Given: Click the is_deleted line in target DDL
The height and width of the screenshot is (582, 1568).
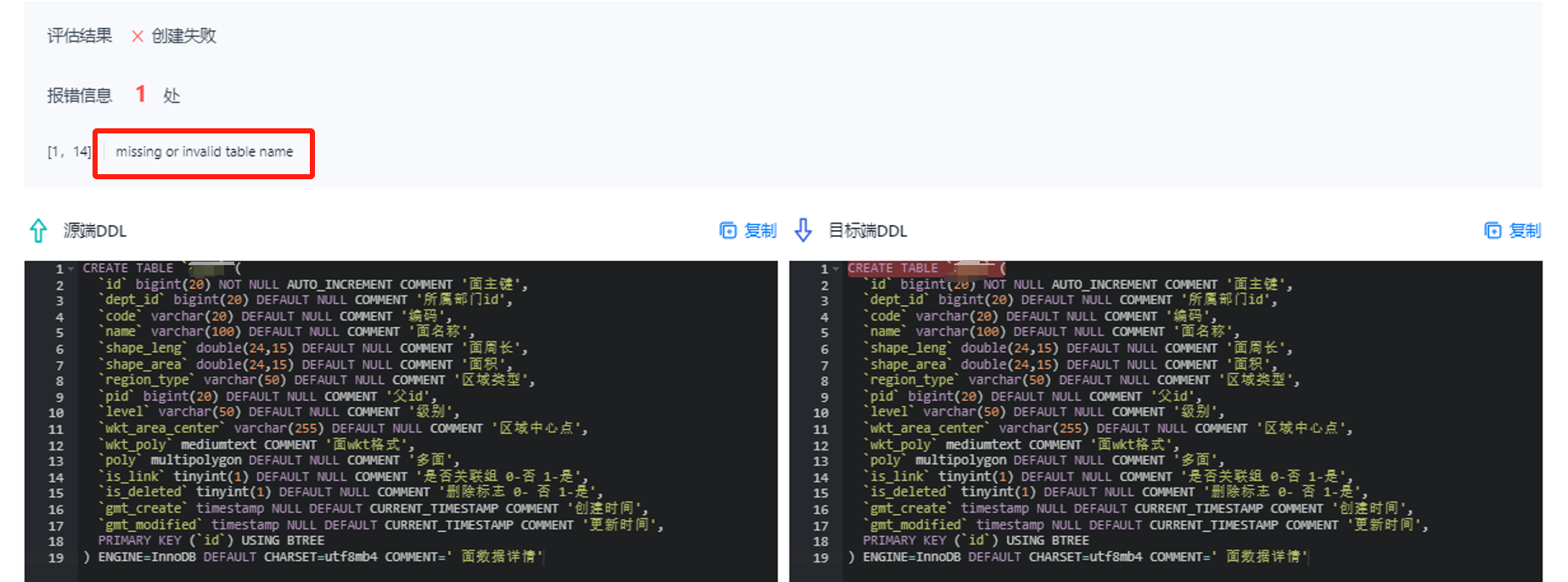Looking at the screenshot, I should pos(1116,492).
